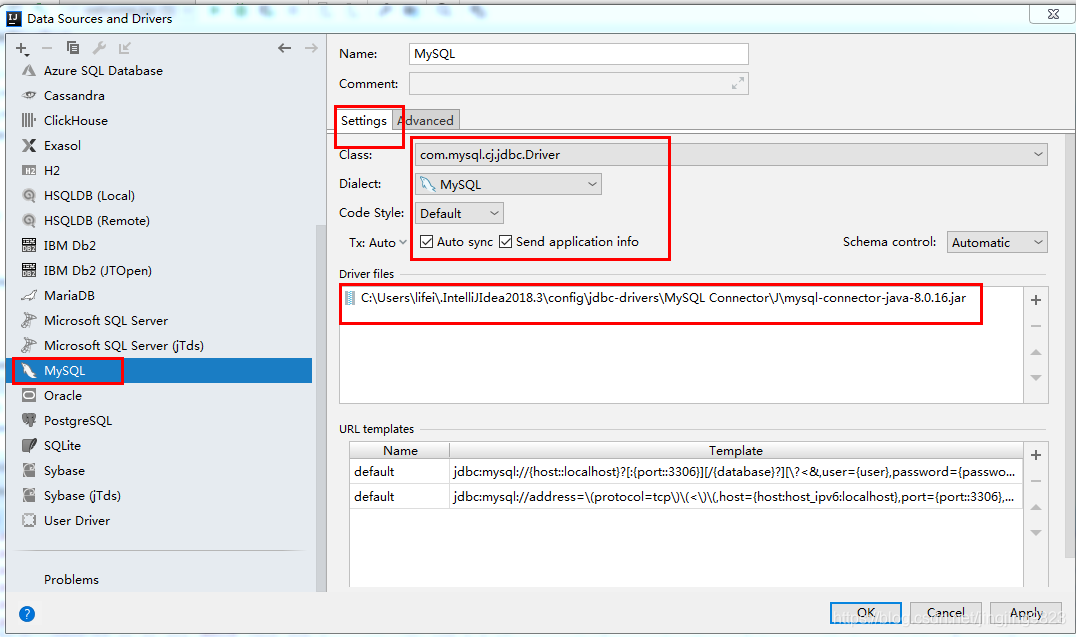The width and height of the screenshot is (1076, 637).
Task: Click the Apply button
Action: (x=1026, y=612)
